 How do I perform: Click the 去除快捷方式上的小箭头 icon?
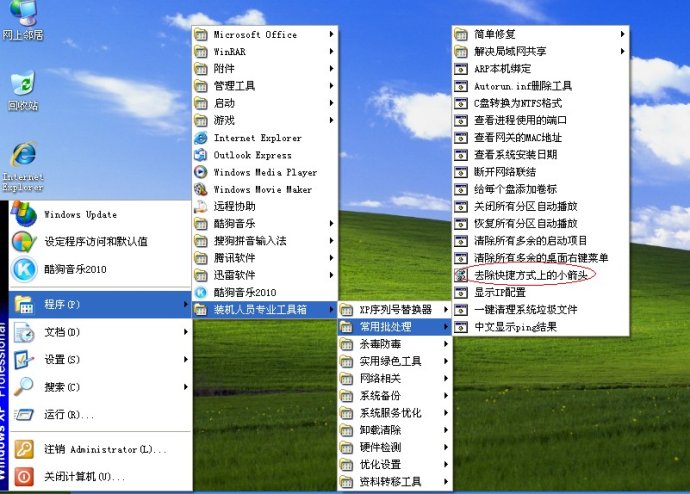coord(461,275)
